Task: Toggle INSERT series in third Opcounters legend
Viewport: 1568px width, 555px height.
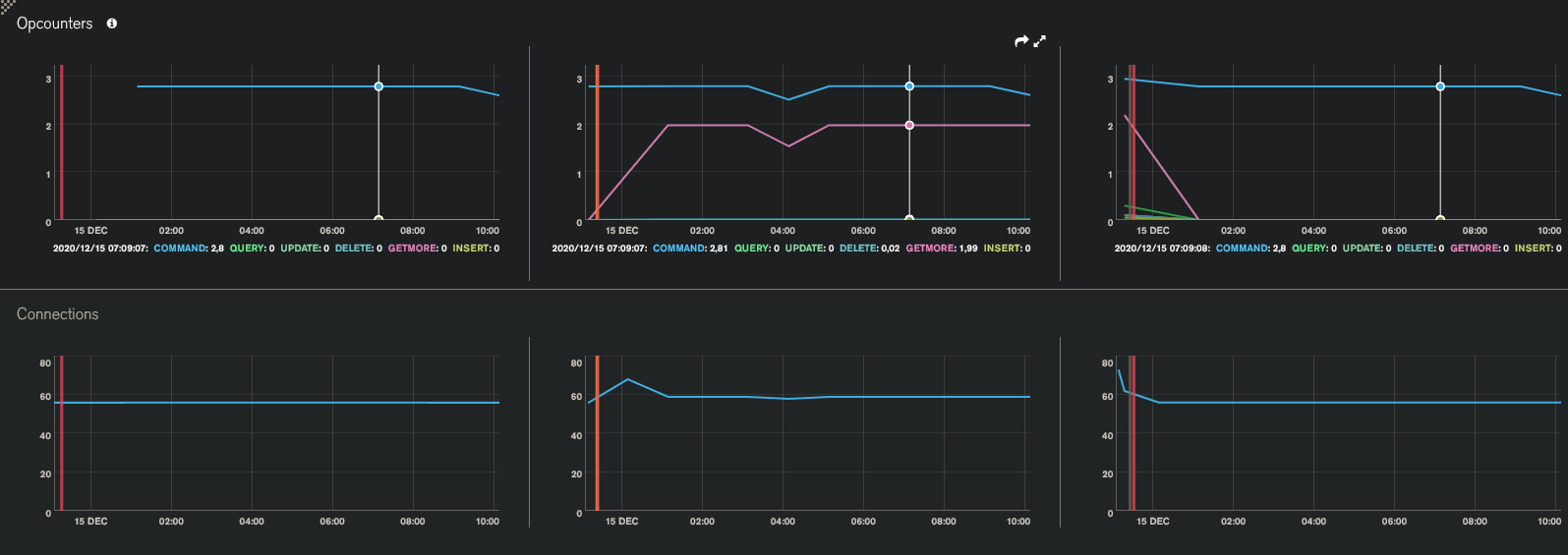Action: click(x=1538, y=249)
